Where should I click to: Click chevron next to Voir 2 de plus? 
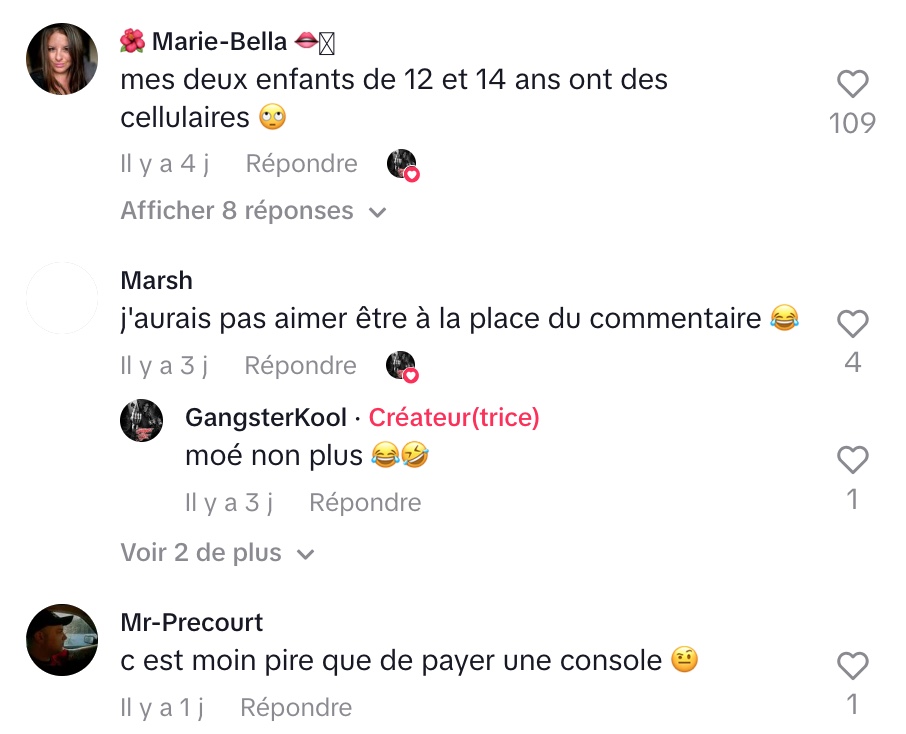pyautogui.click(x=305, y=555)
